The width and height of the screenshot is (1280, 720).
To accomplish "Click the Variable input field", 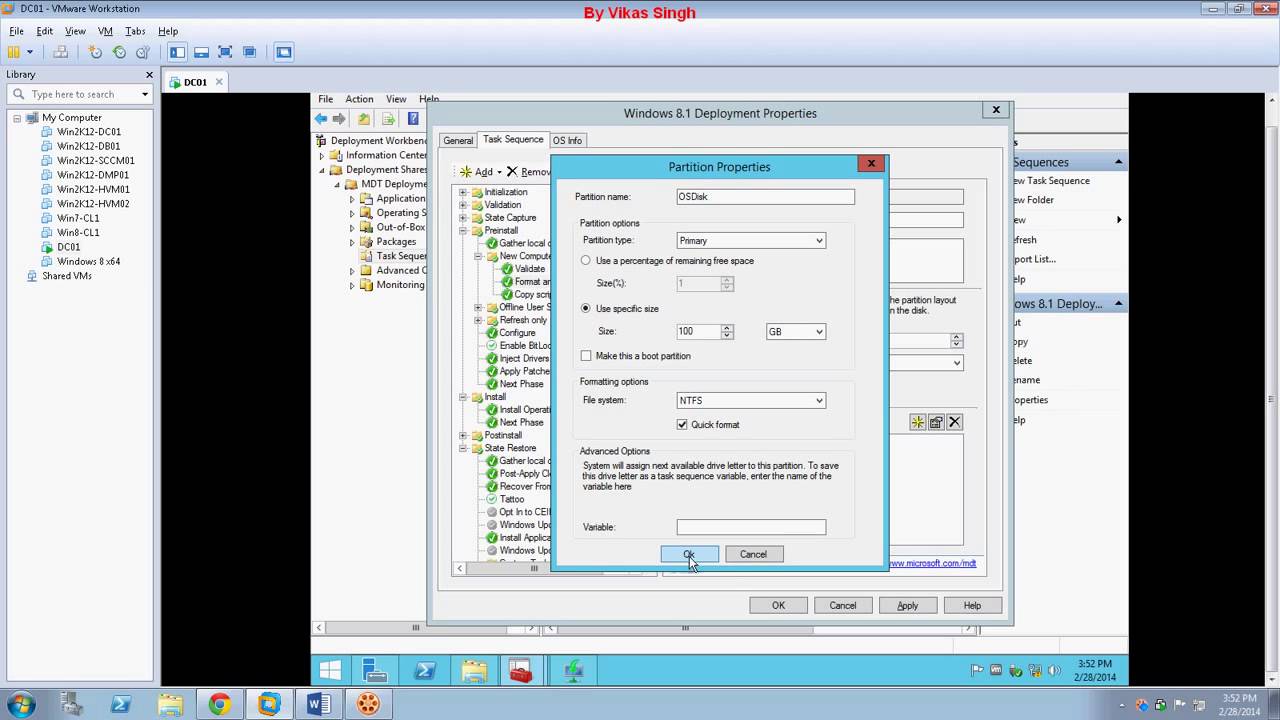I will pyautogui.click(x=751, y=527).
